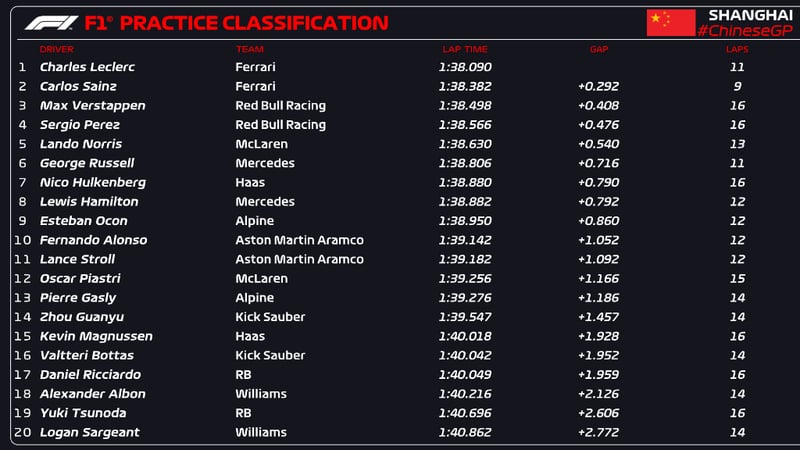Open Lewis Hamilton's driver entry
This screenshot has width=800, height=450.
click(88, 201)
